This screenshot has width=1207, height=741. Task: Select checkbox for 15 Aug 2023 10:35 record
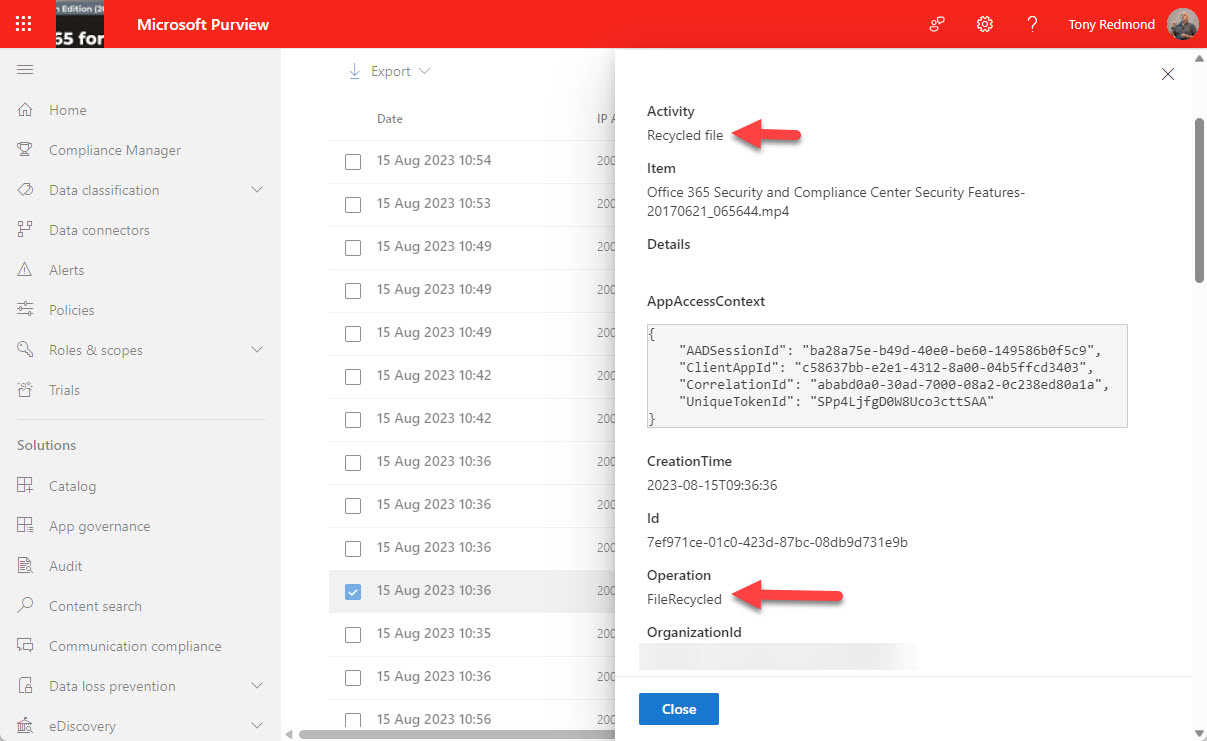click(353, 634)
